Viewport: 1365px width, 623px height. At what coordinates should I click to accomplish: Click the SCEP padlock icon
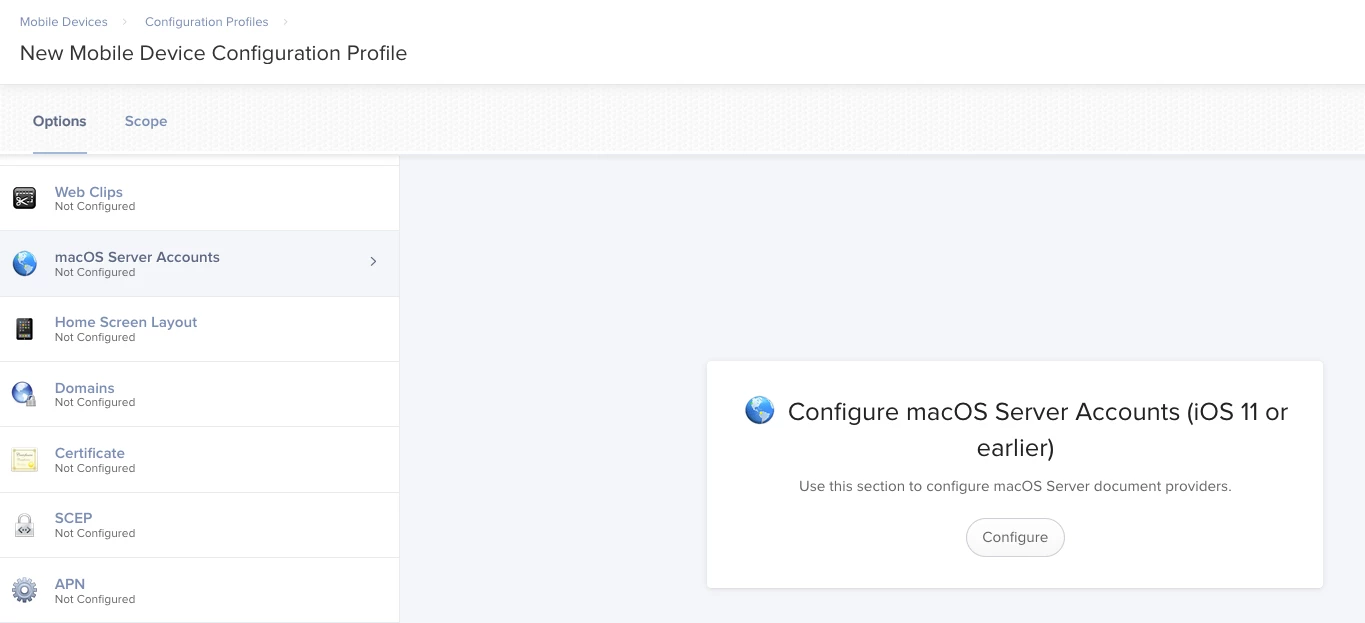click(x=24, y=525)
